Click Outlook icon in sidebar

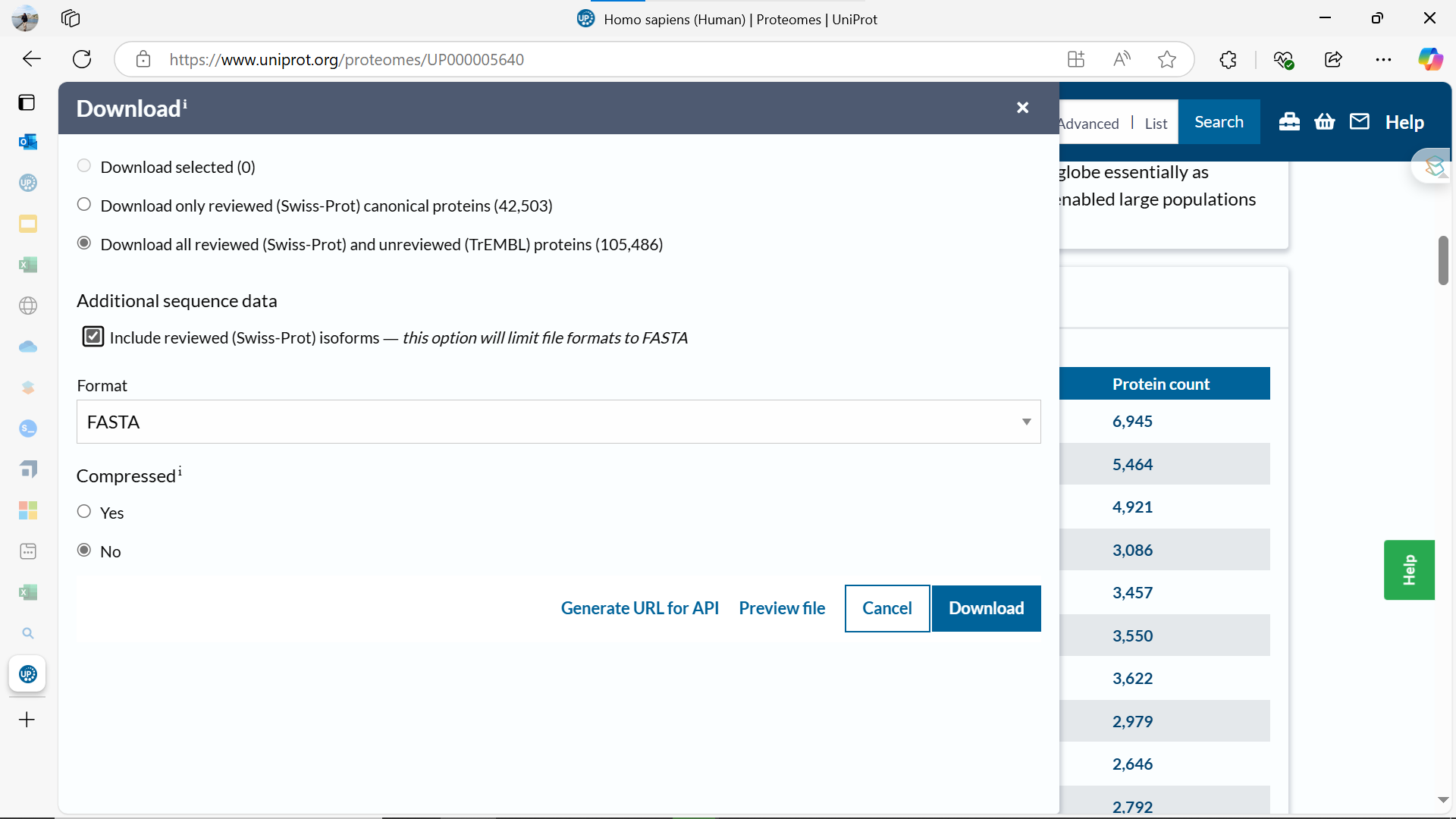point(28,142)
